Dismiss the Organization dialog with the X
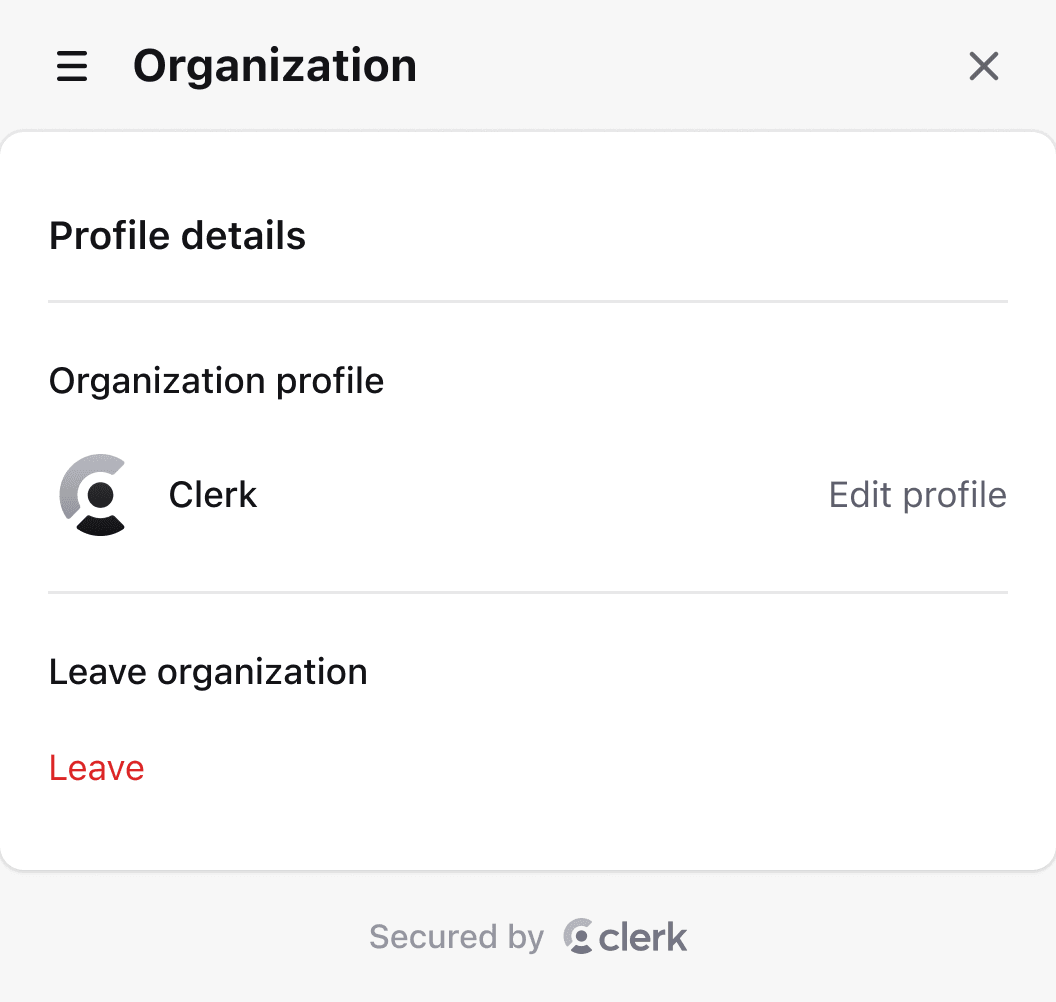Image resolution: width=1056 pixels, height=1002 pixels. 983,66
